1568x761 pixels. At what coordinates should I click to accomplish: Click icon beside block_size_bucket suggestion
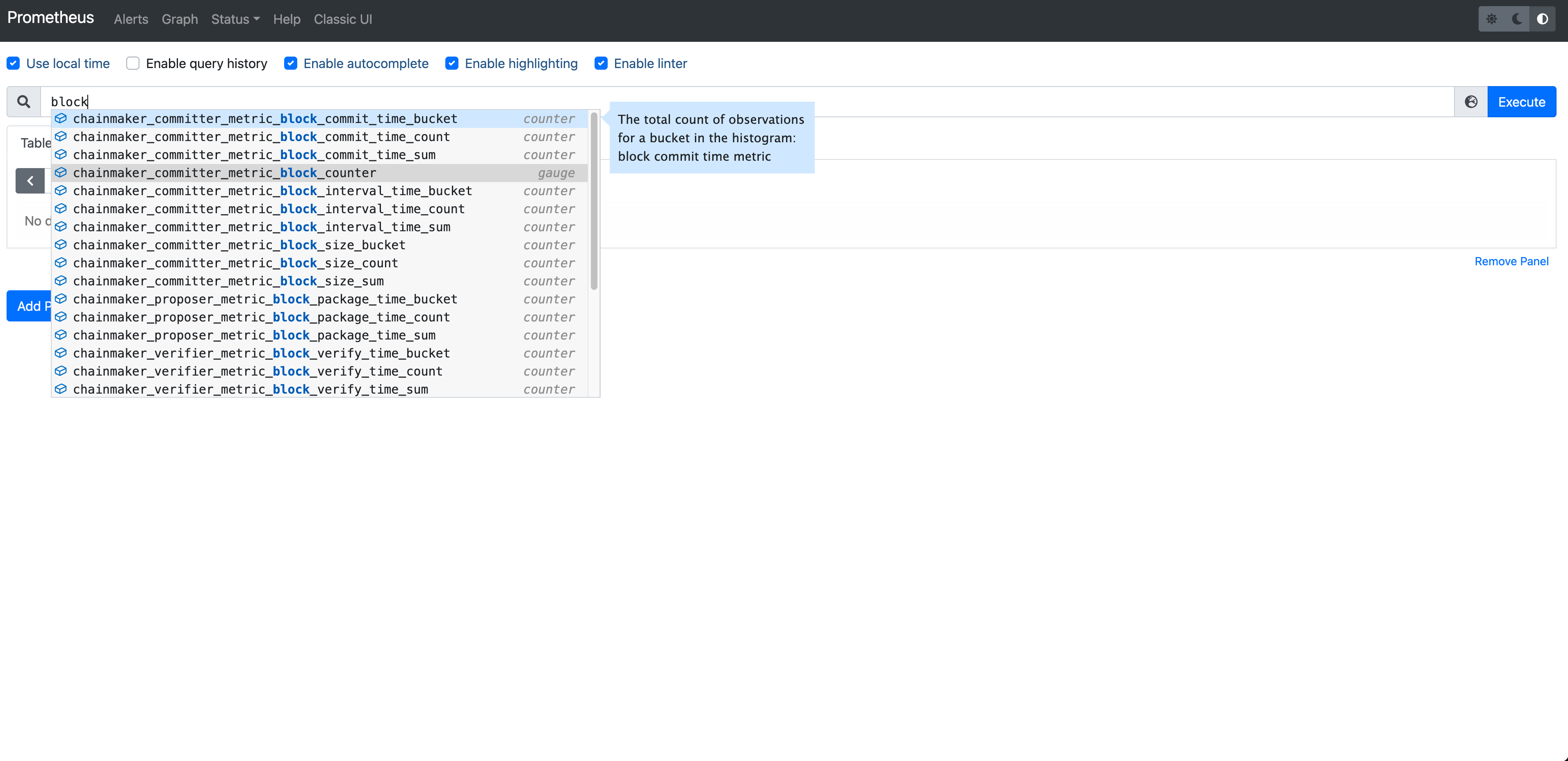(x=61, y=245)
